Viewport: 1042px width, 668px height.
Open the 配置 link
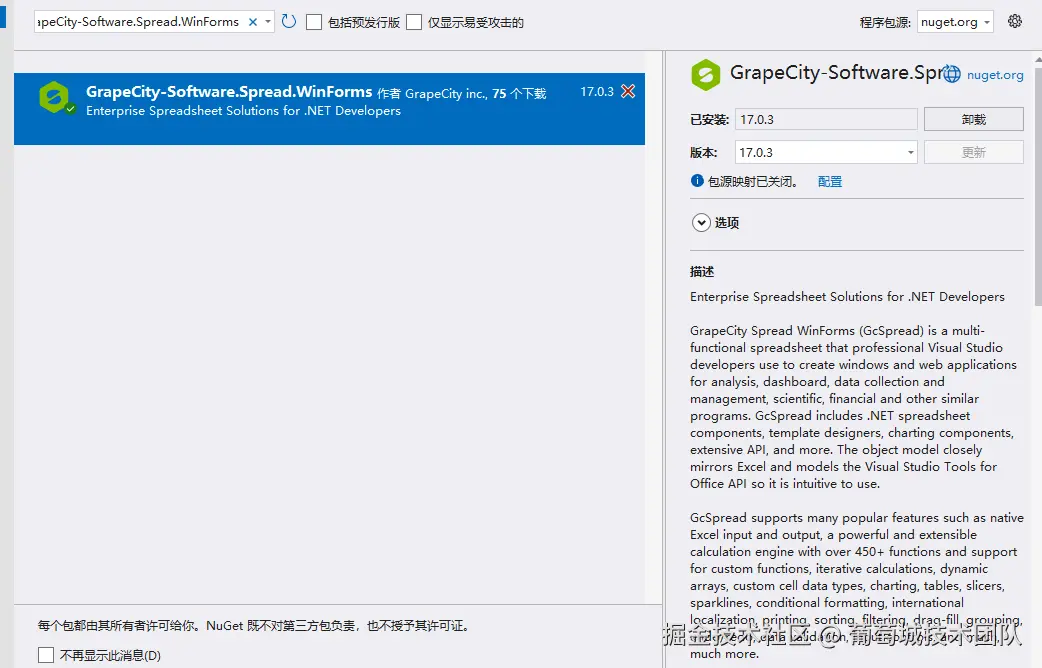tap(829, 181)
